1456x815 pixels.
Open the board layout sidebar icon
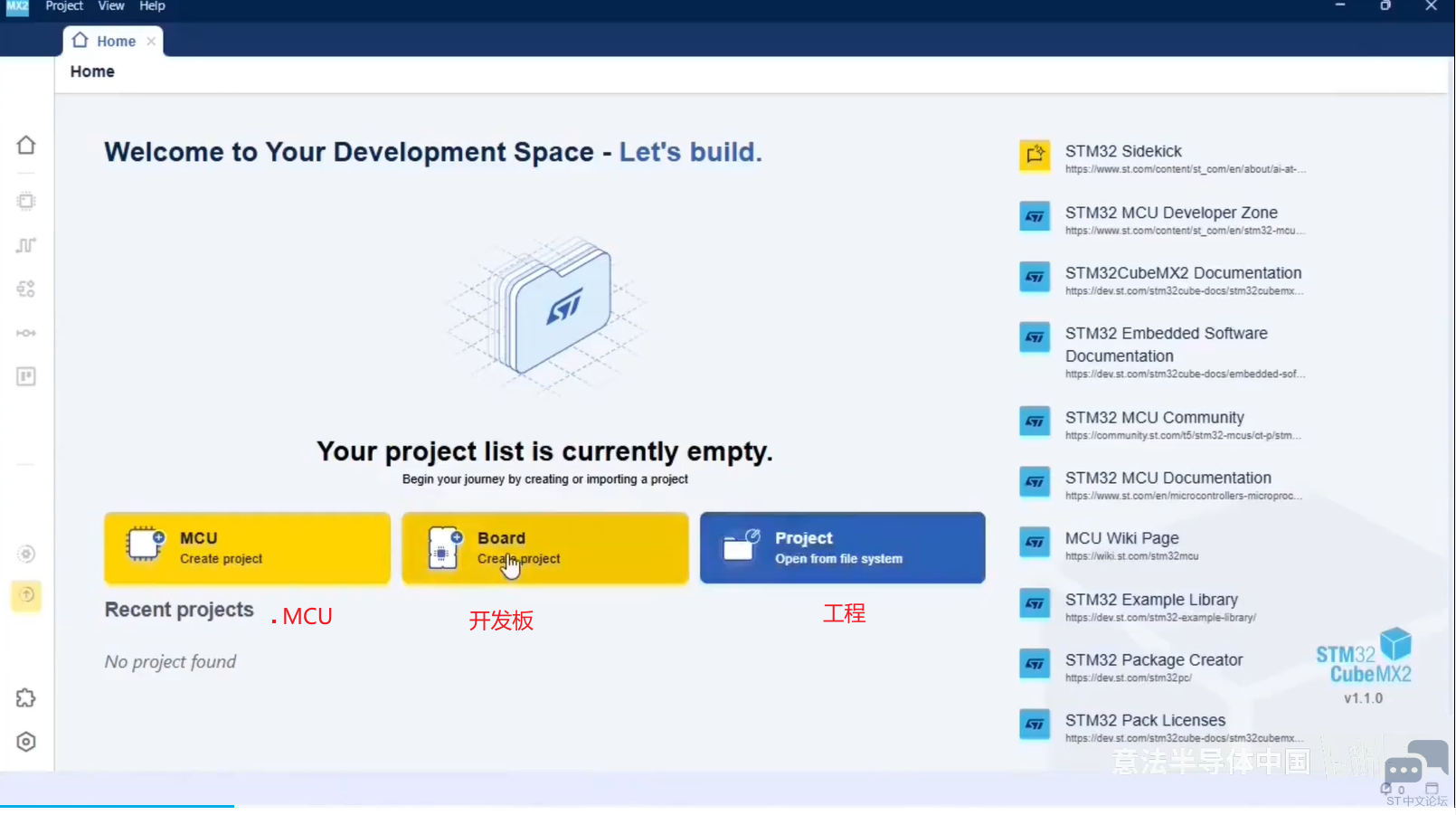[x=26, y=376]
